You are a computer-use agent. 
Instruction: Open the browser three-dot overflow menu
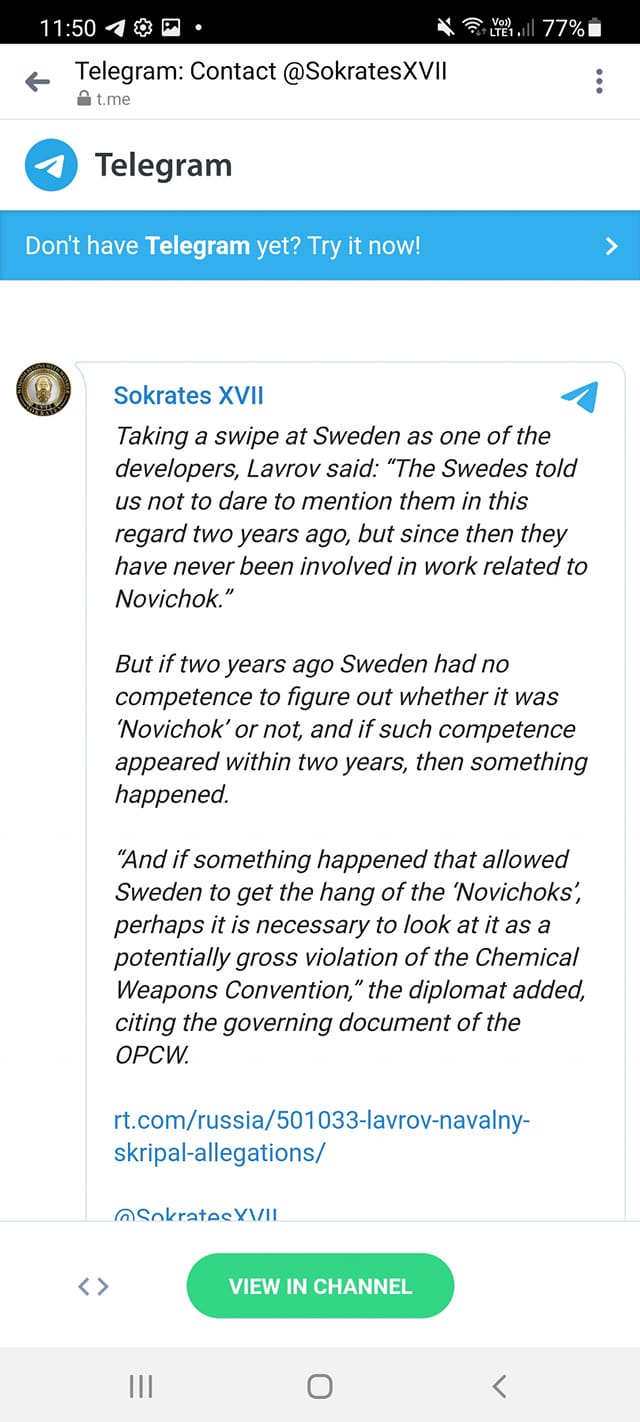click(x=598, y=81)
